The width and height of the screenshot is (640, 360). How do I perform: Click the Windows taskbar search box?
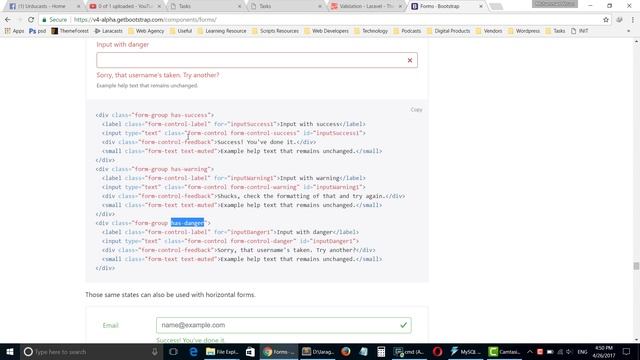point(91,352)
